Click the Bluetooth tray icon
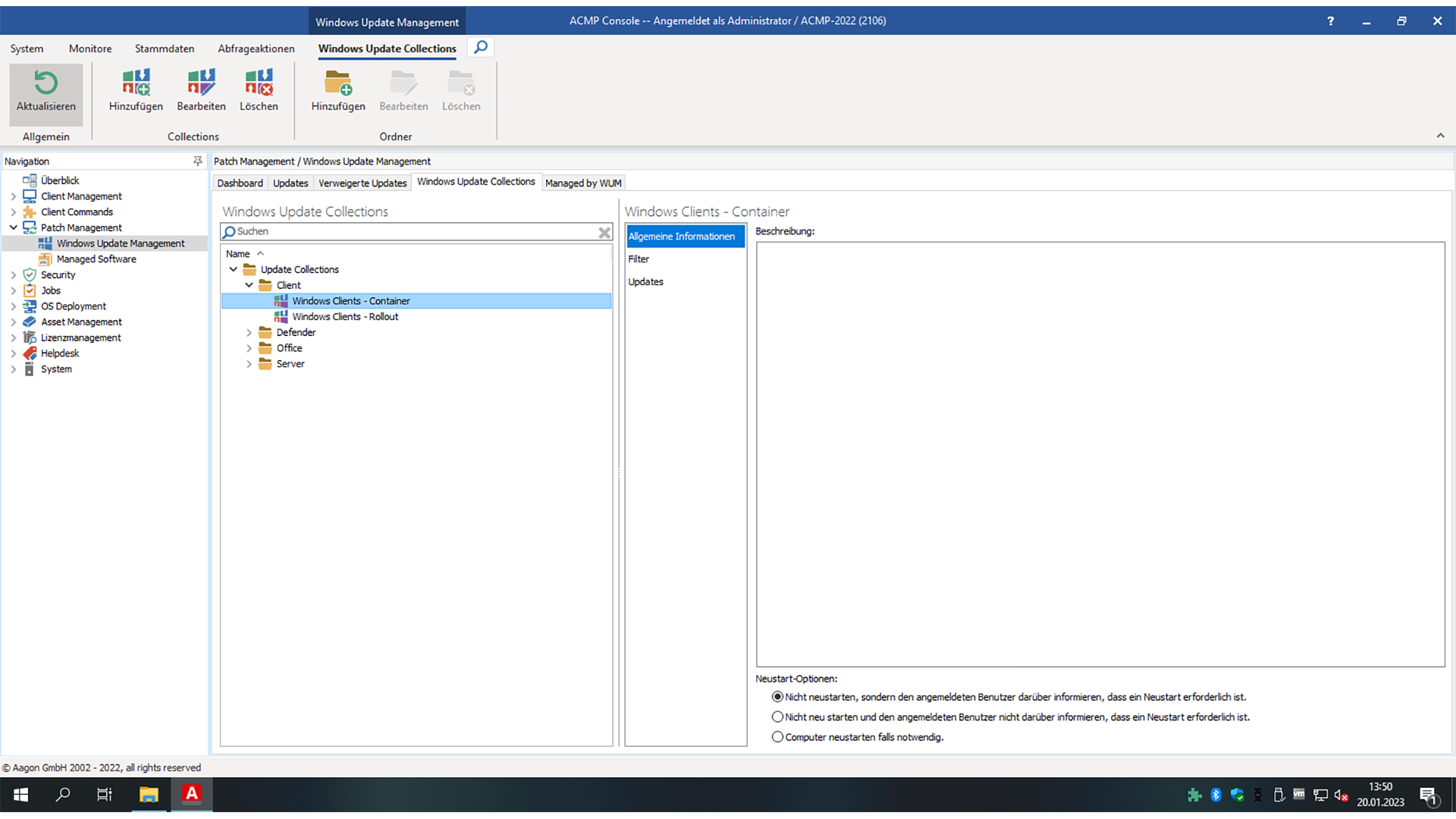Viewport: 1456px width, 819px height. click(x=1216, y=795)
